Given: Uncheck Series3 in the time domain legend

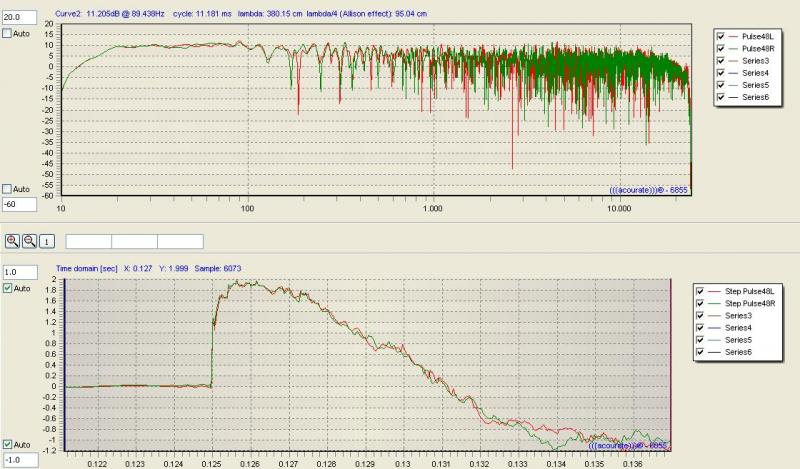Looking at the screenshot, I should click(700, 315).
